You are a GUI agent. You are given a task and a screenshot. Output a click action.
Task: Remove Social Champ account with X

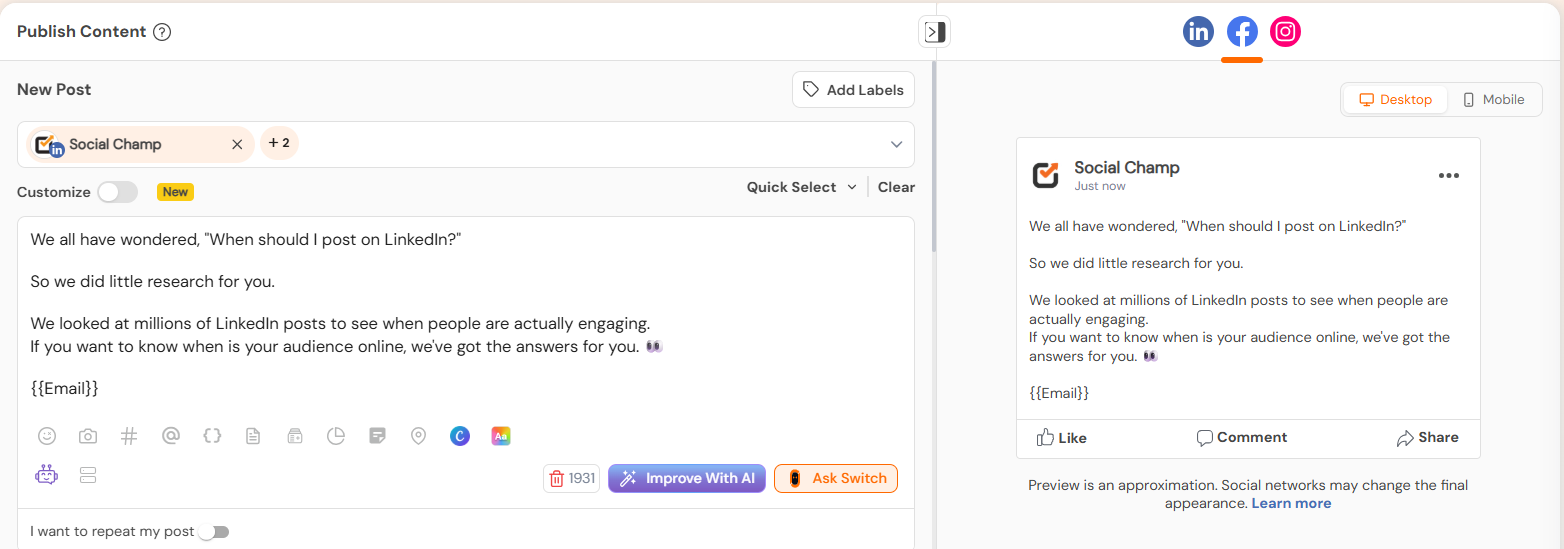(x=237, y=145)
